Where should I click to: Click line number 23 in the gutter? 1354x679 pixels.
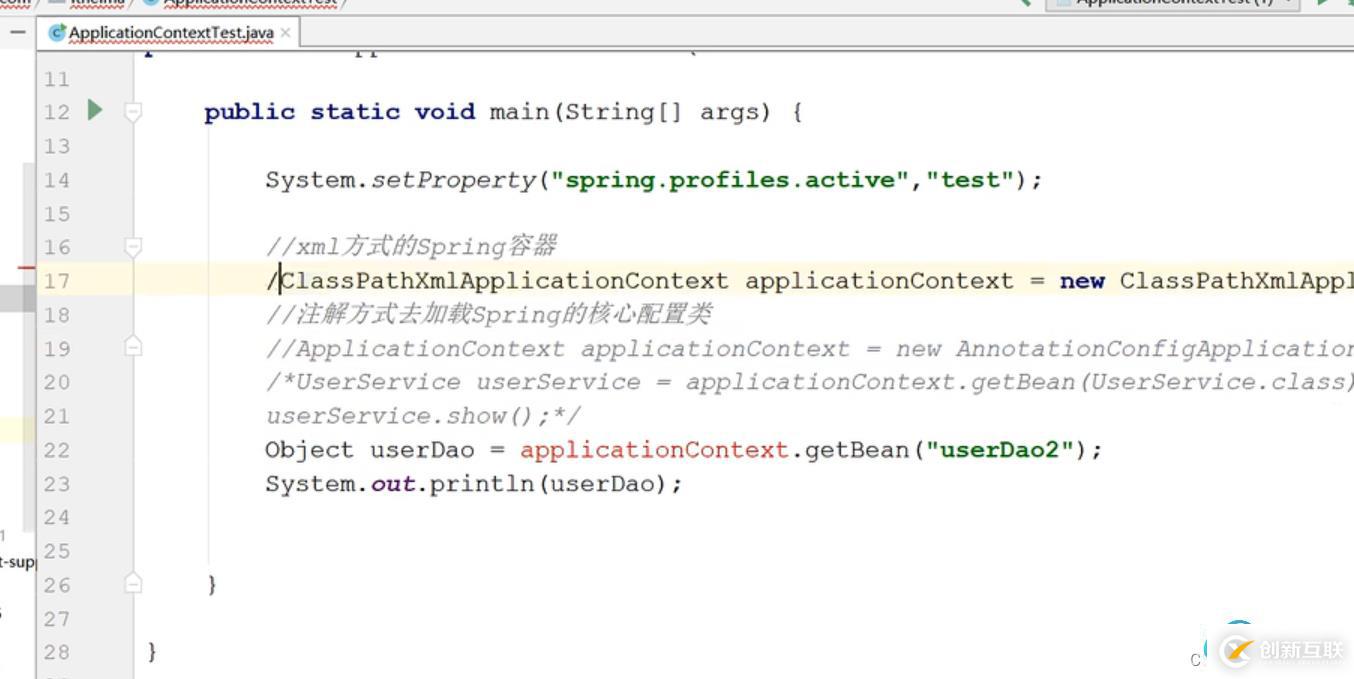(57, 484)
